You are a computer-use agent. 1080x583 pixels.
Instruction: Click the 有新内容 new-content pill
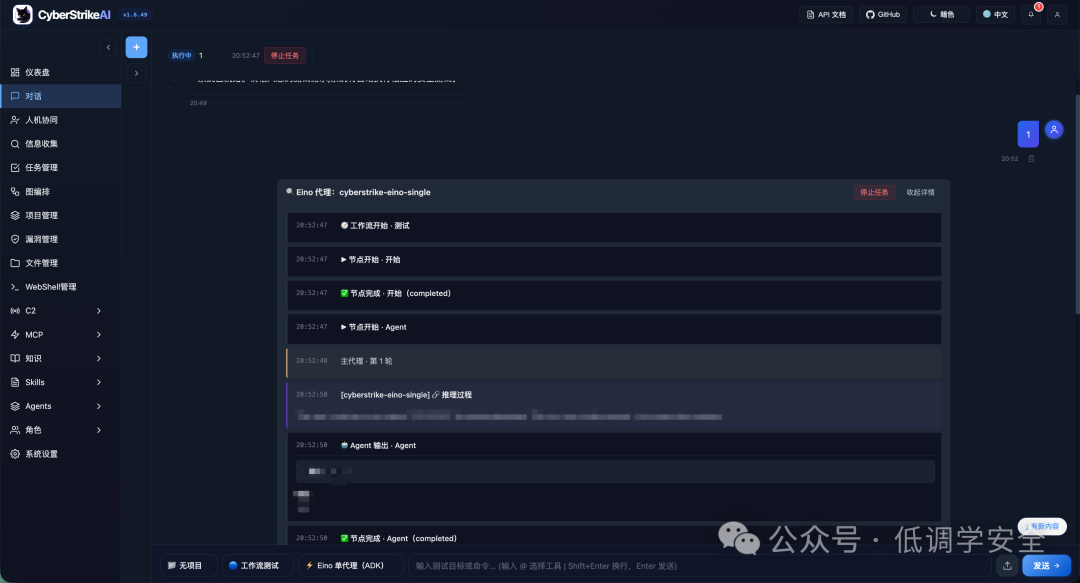tap(1042, 526)
